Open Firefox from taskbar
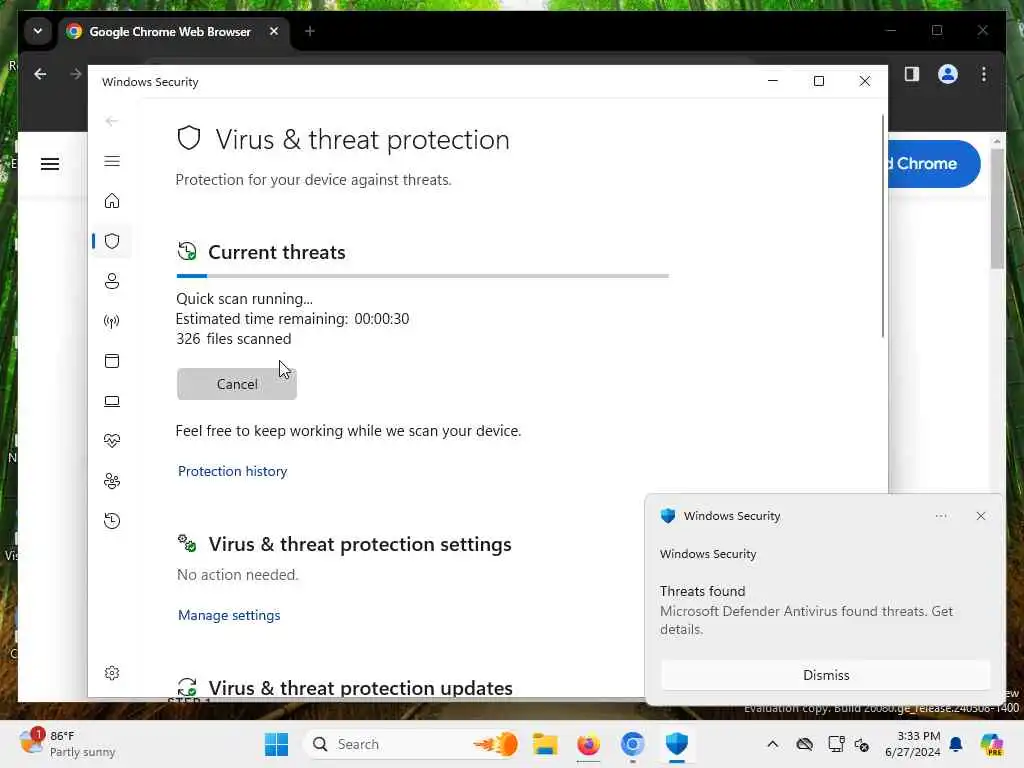The height and width of the screenshot is (768, 1024). (588, 744)
